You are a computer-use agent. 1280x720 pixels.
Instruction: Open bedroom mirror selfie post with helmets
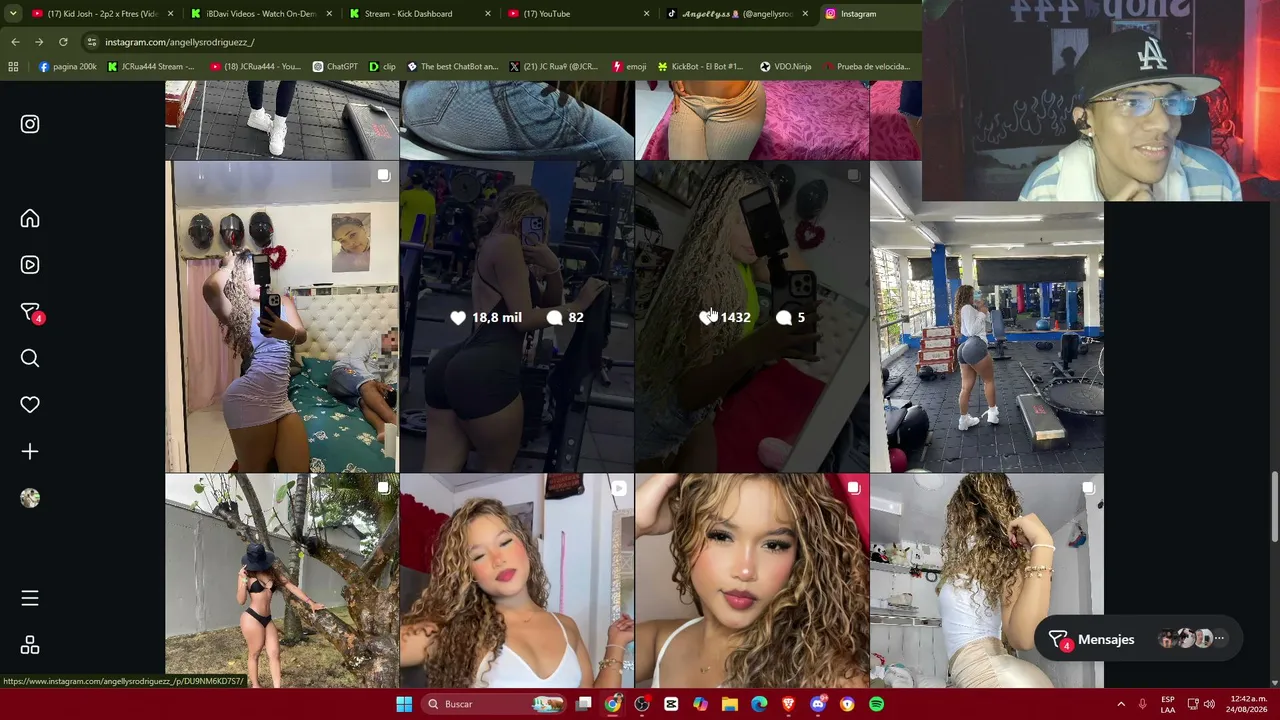[x=282, y=317]
